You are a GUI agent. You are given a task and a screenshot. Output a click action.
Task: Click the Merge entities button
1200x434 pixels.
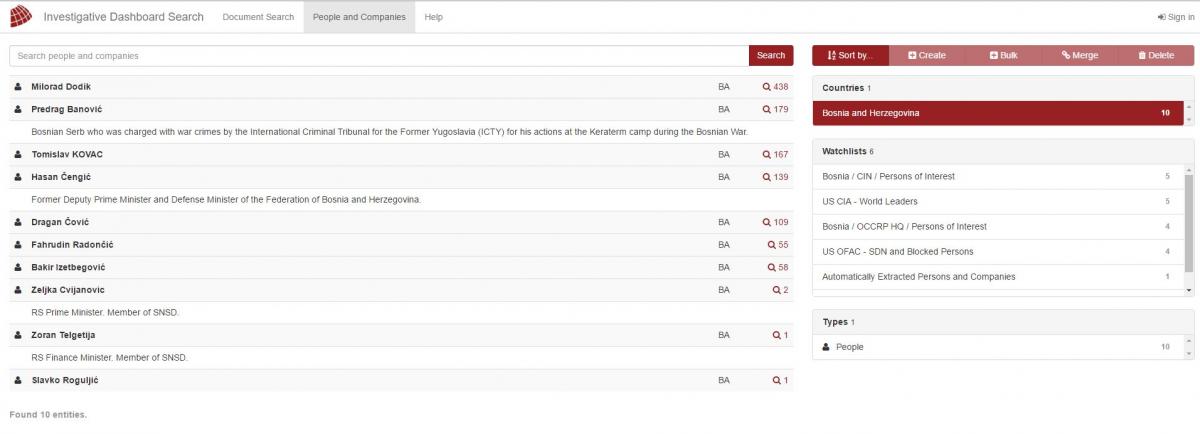pyautogui.click(x=1079, y=55)
